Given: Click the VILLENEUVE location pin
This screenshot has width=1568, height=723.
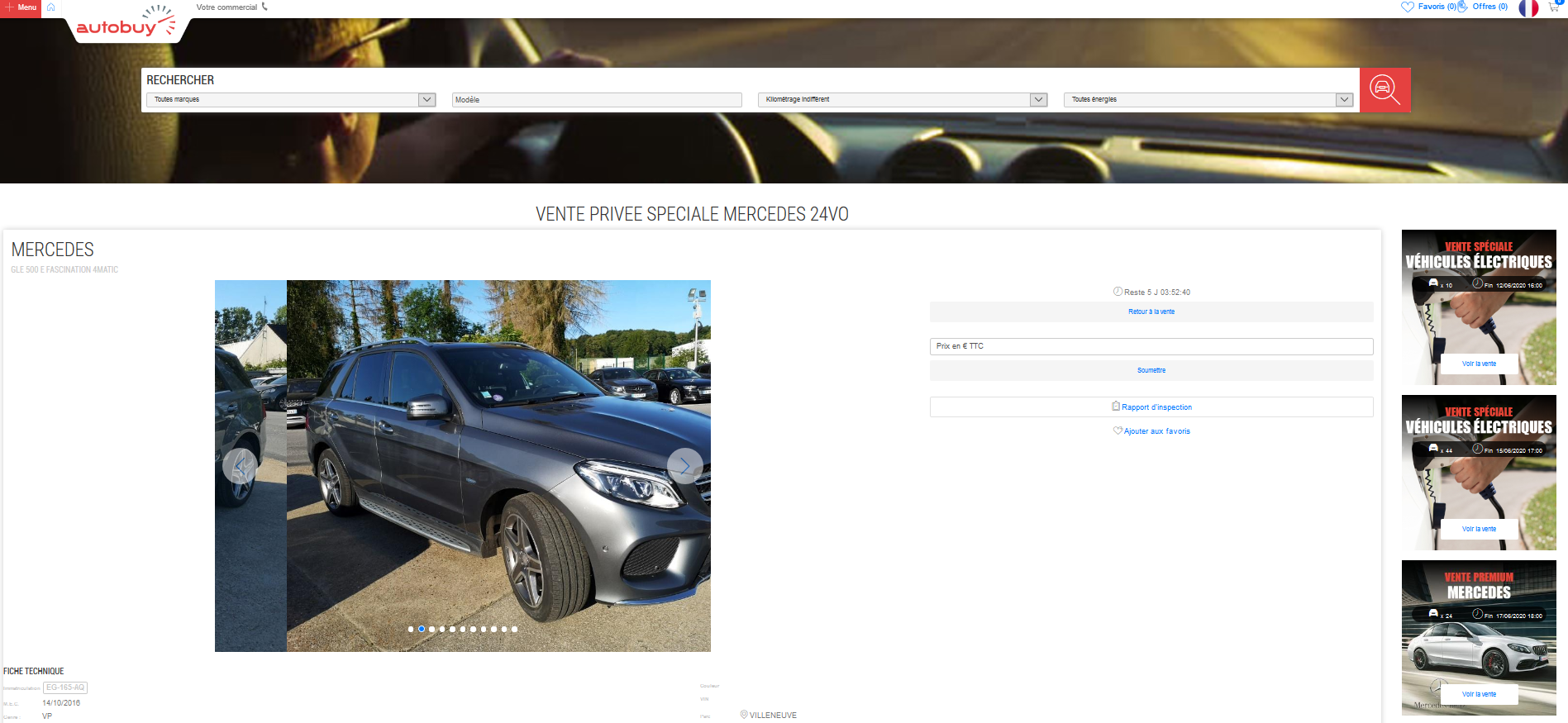Looking at the screenshot, I should 744,715.
